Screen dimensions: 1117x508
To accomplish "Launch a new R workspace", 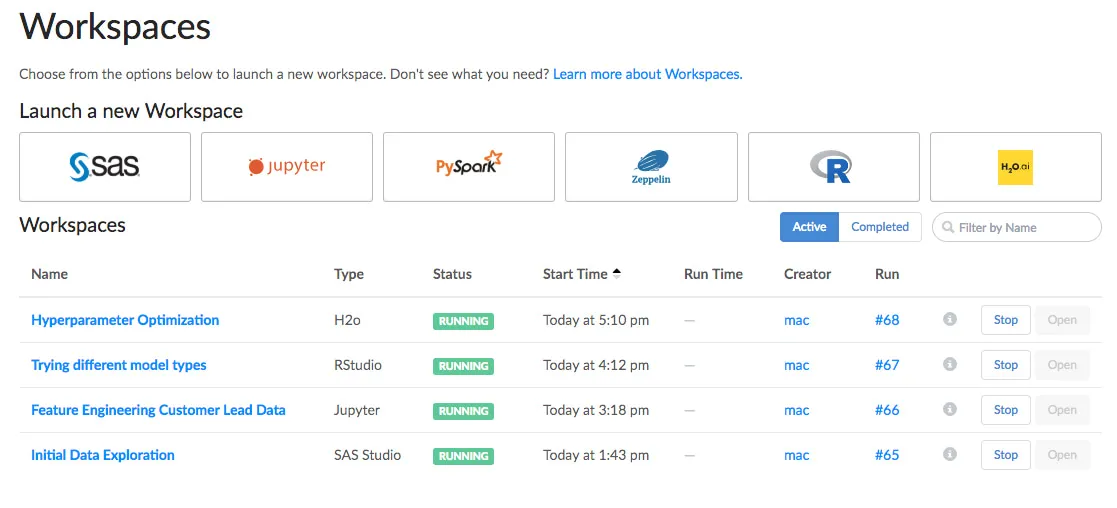I will 833,167.
